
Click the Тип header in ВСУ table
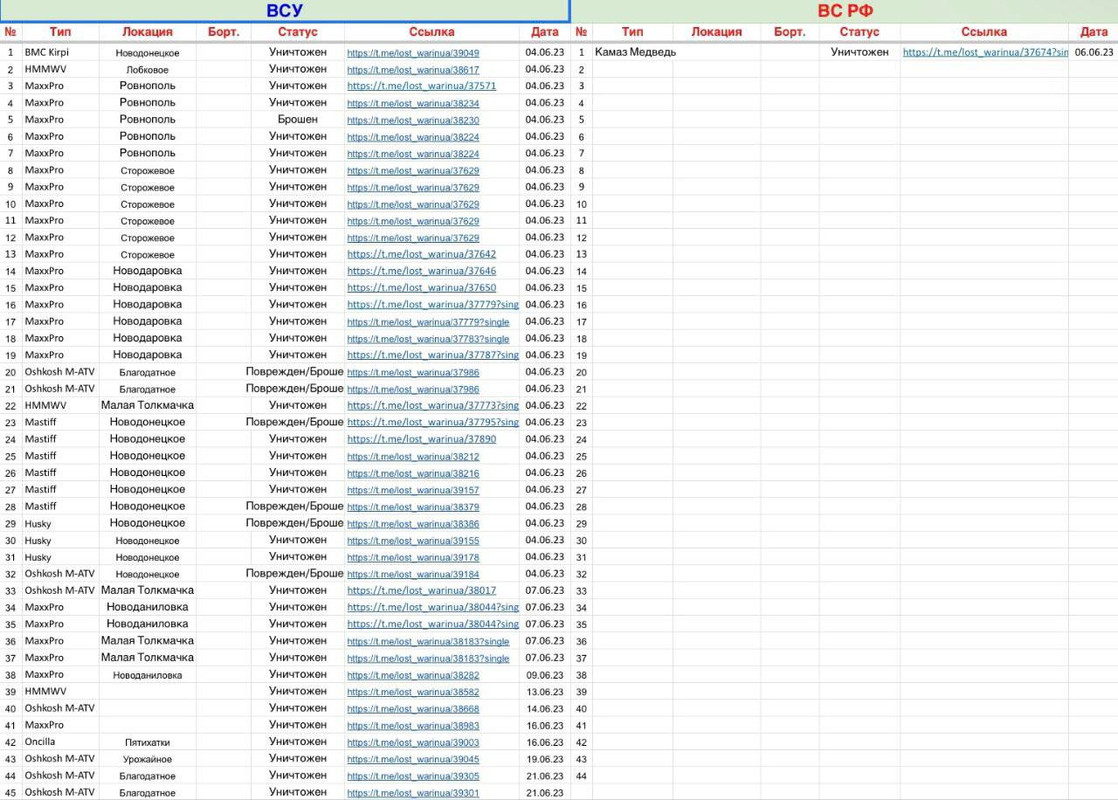pyautogui.click(x=61, y=32)
